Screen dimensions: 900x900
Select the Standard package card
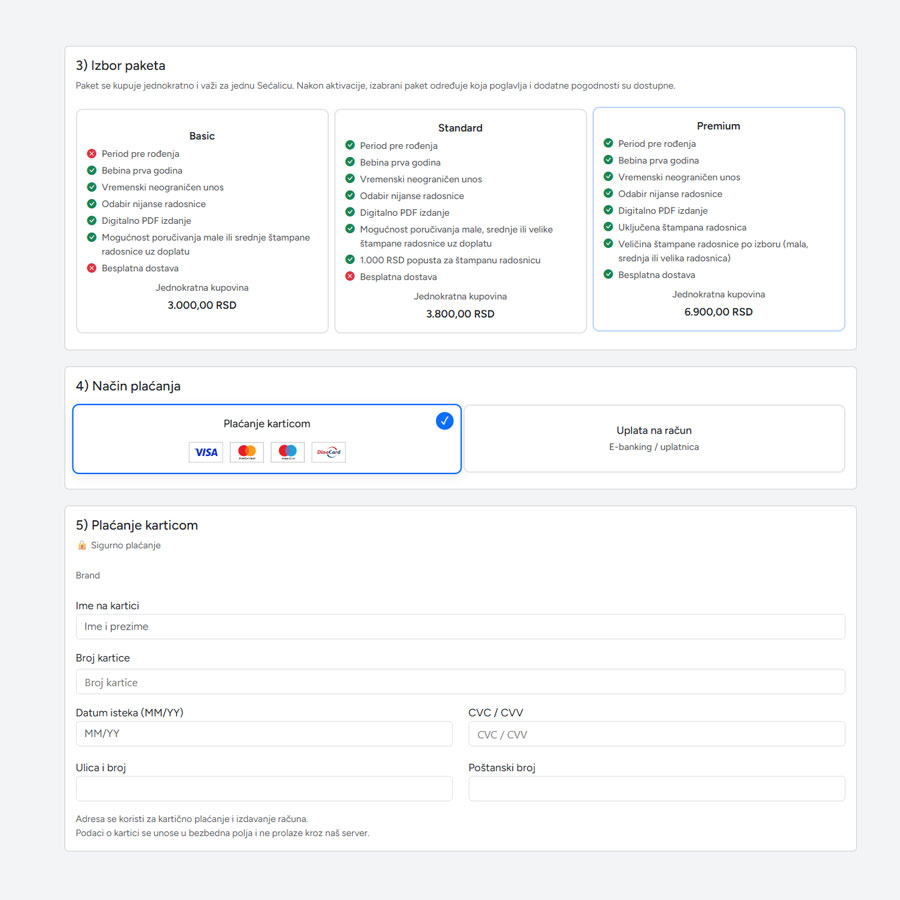460,221
